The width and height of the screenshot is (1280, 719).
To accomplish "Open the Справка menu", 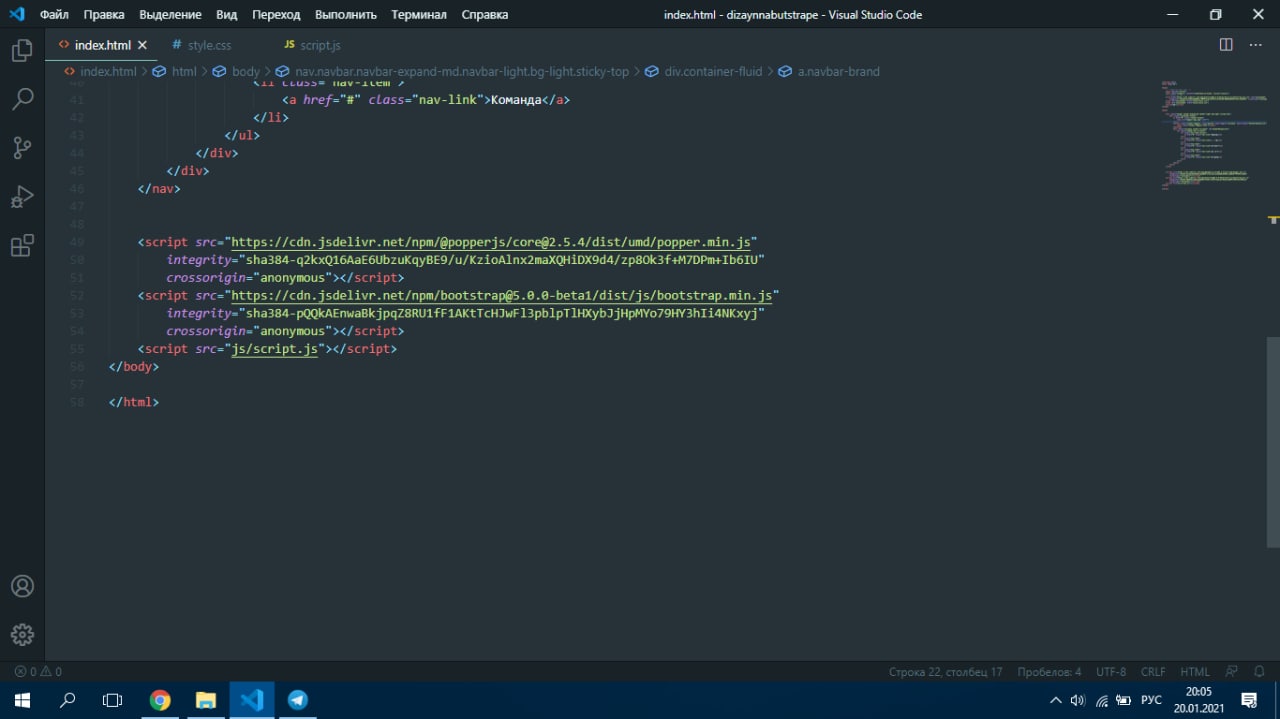I will [485, 15].
